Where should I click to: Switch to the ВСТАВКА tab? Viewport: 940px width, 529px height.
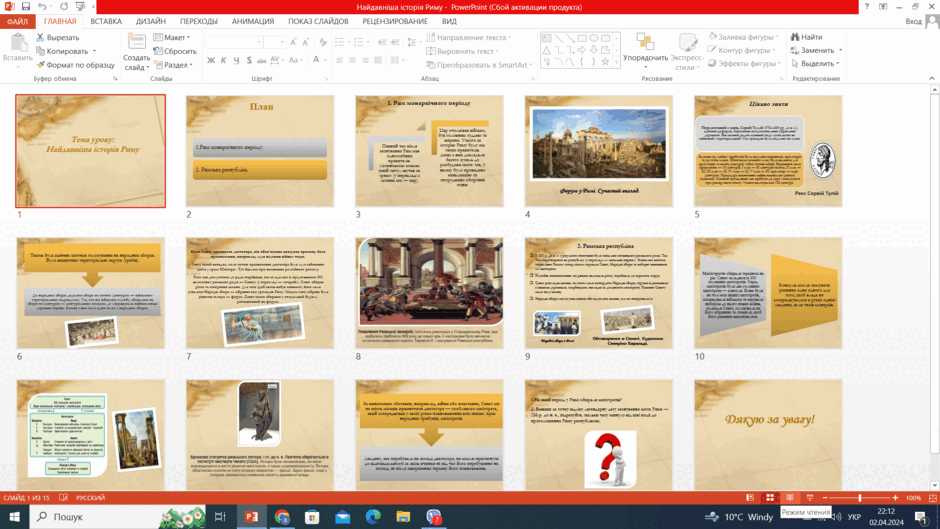106,21
